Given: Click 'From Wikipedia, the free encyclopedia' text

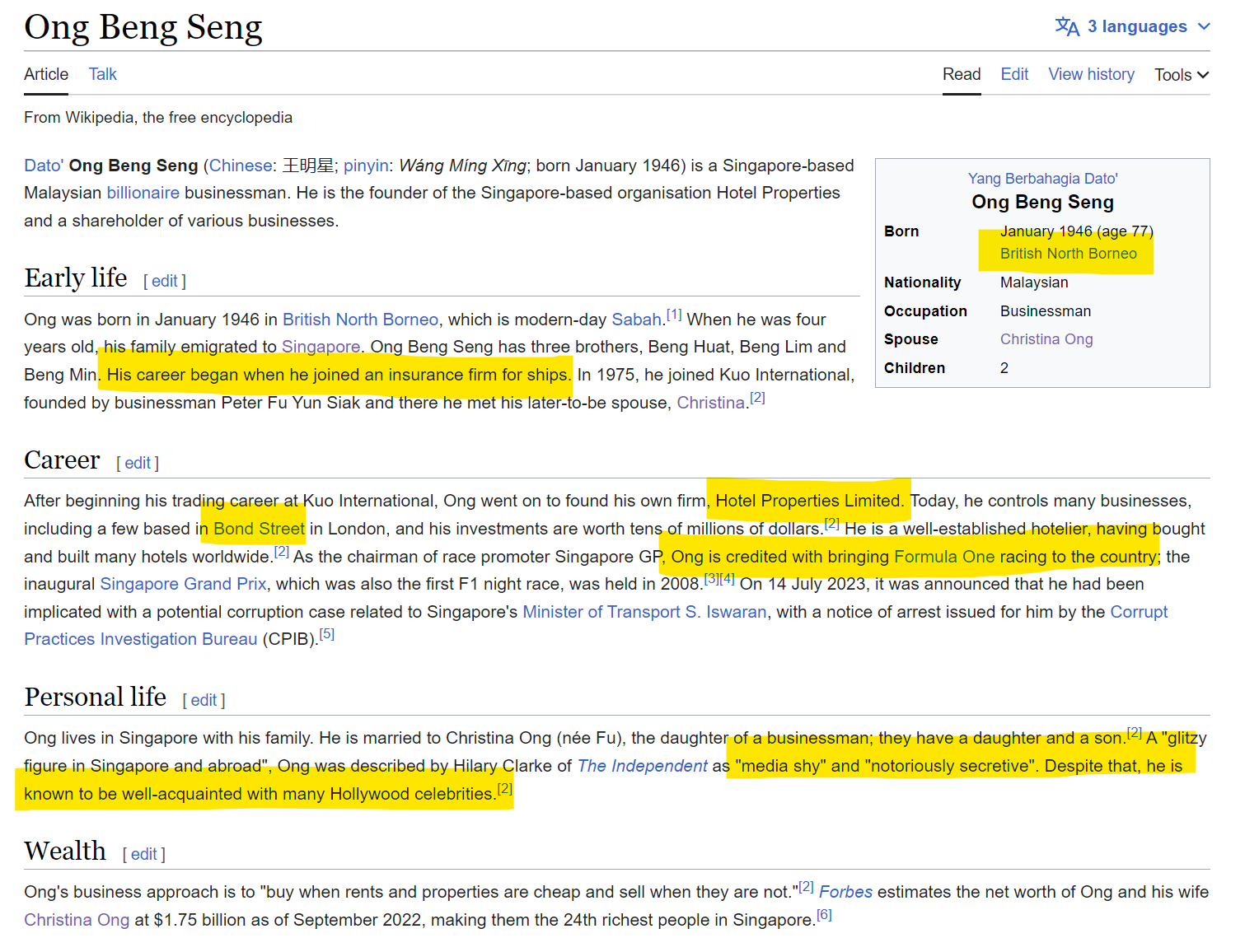Looking at the screenshot, I should tap(158, 118).
